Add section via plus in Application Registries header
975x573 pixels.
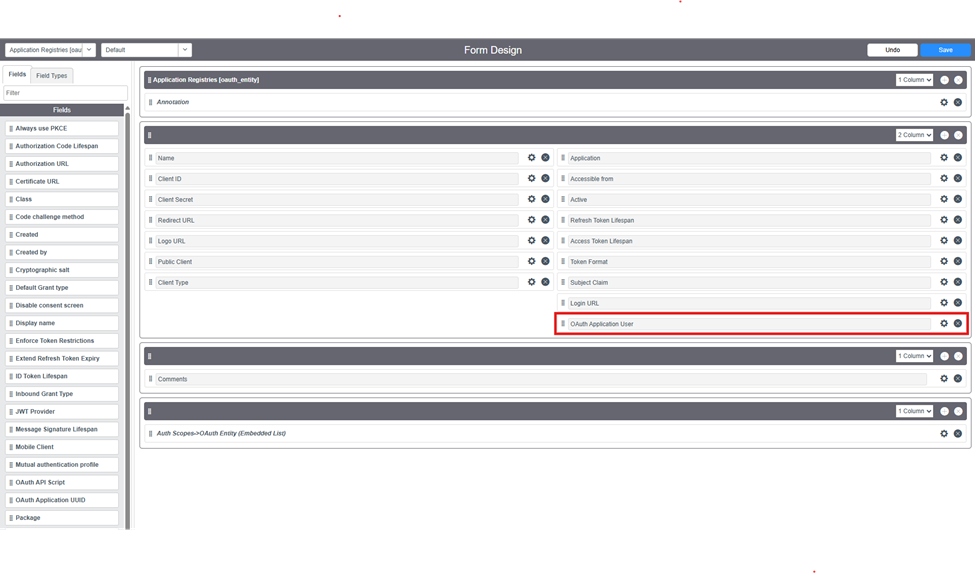click(945, 80)
